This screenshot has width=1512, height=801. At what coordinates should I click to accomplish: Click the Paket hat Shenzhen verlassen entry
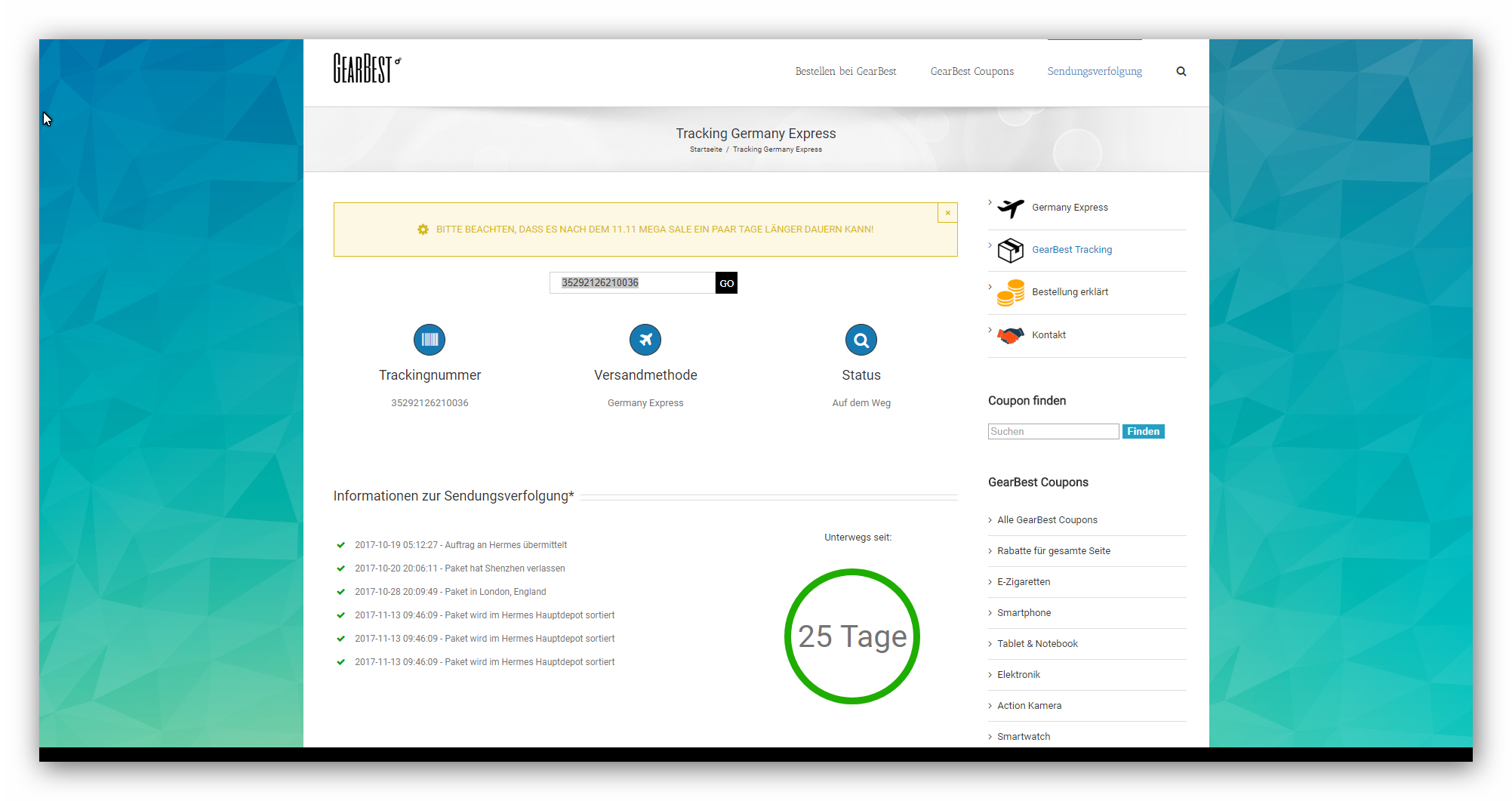click(460, 568)
